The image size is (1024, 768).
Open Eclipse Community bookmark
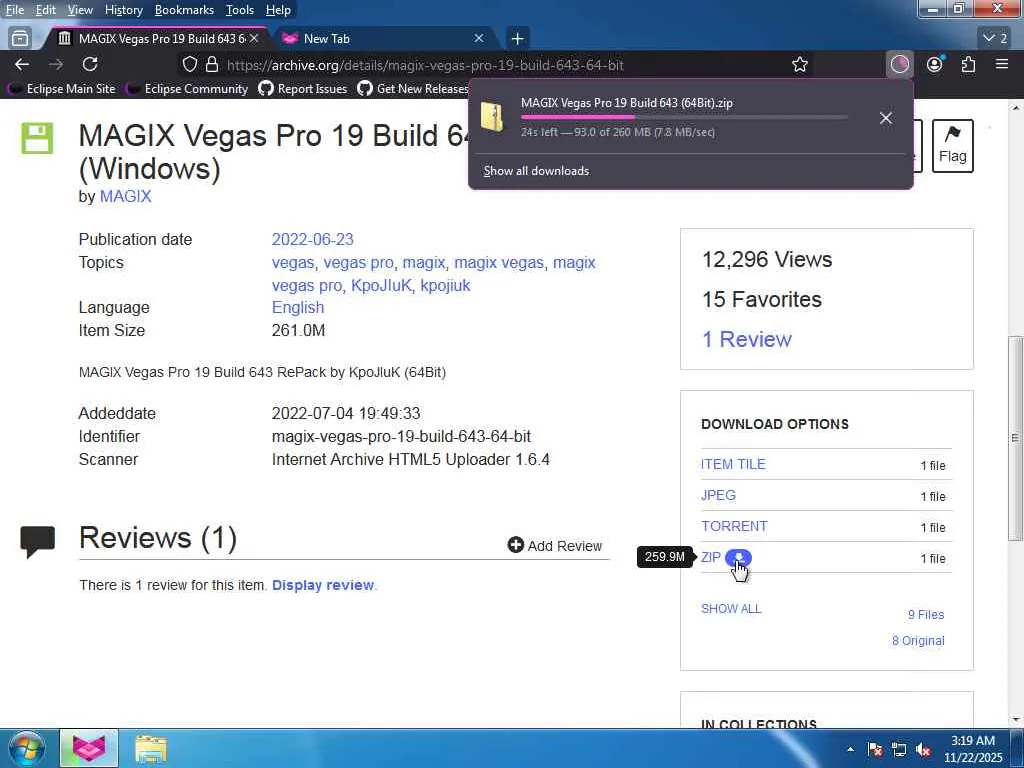187,89
